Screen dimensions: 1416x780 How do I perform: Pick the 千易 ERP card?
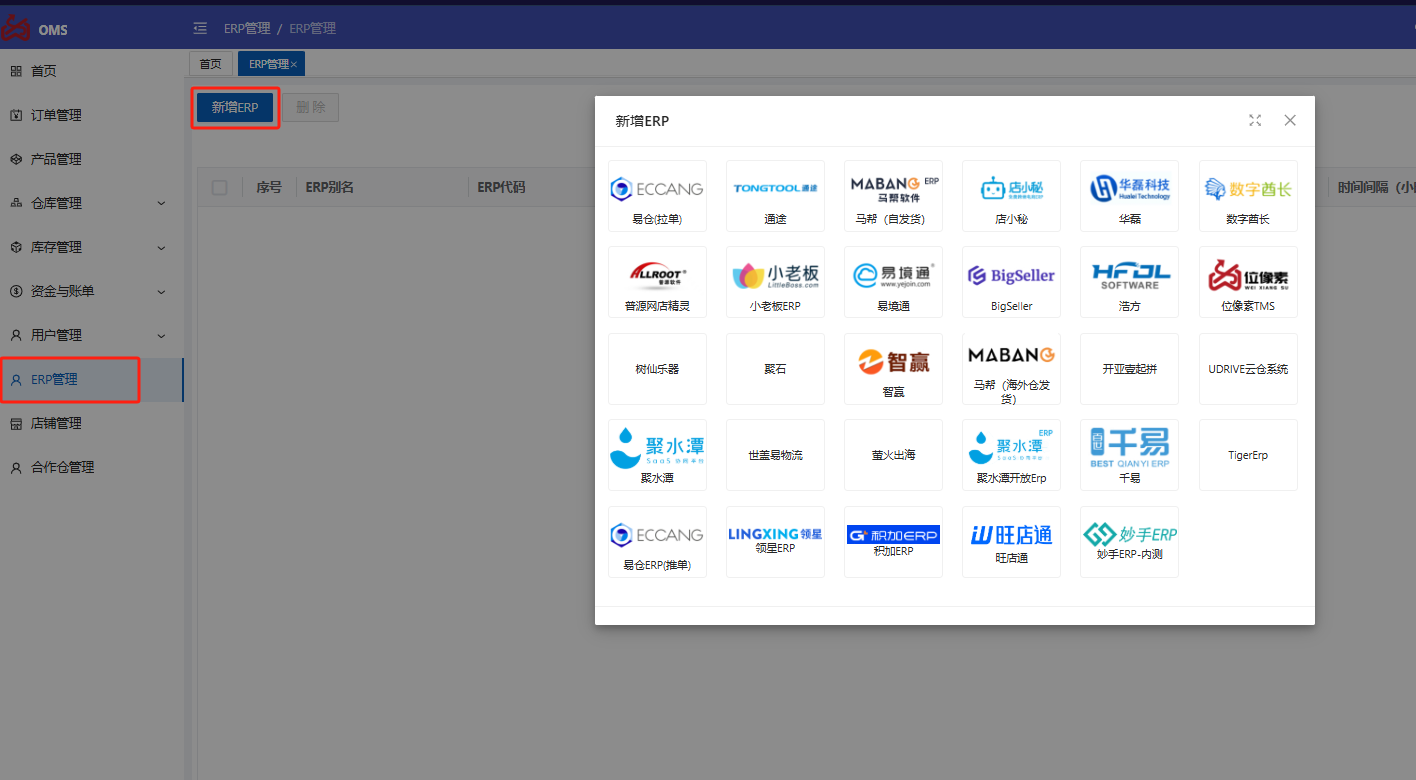pyautogui.click(x=1129, y=455)
